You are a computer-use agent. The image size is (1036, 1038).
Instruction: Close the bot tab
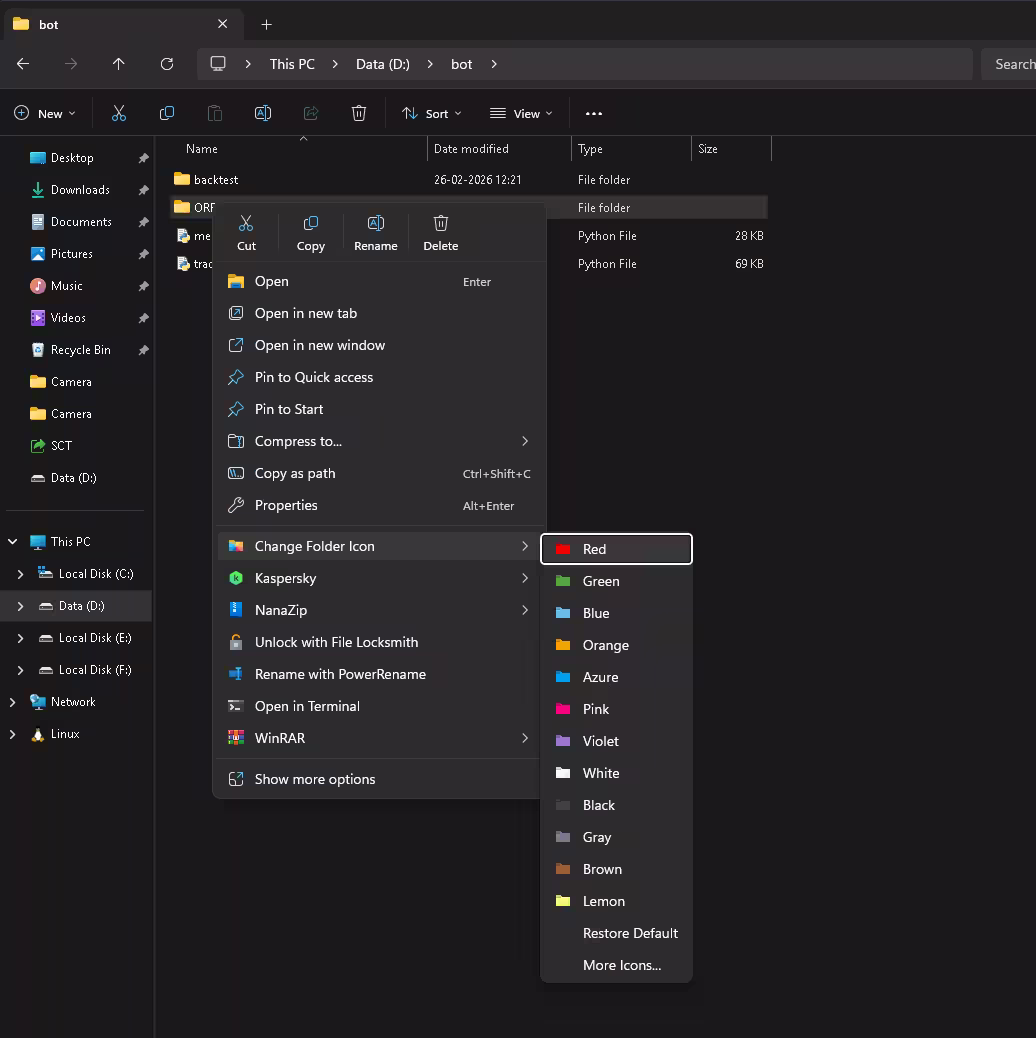(x=222, y=24)
